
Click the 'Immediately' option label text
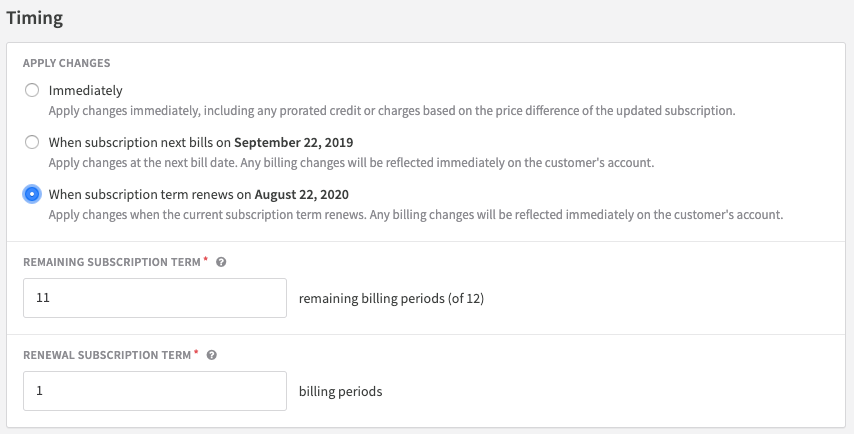pos(86,90)
